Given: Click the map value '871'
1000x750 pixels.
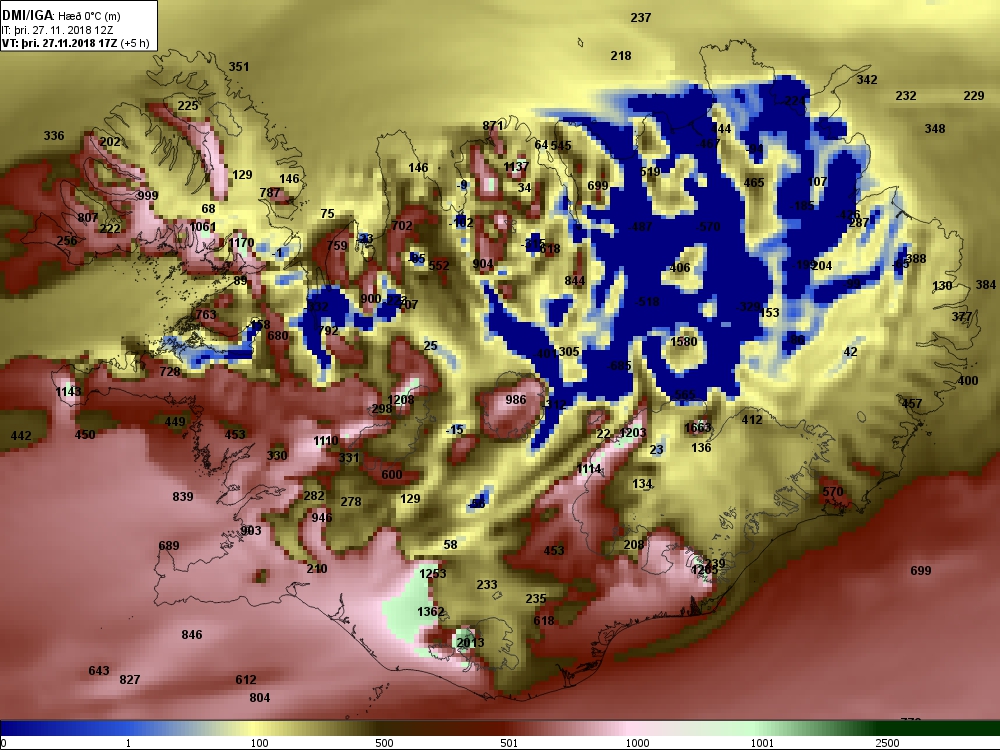Looking at the screenshot, I should pos(492,126).
